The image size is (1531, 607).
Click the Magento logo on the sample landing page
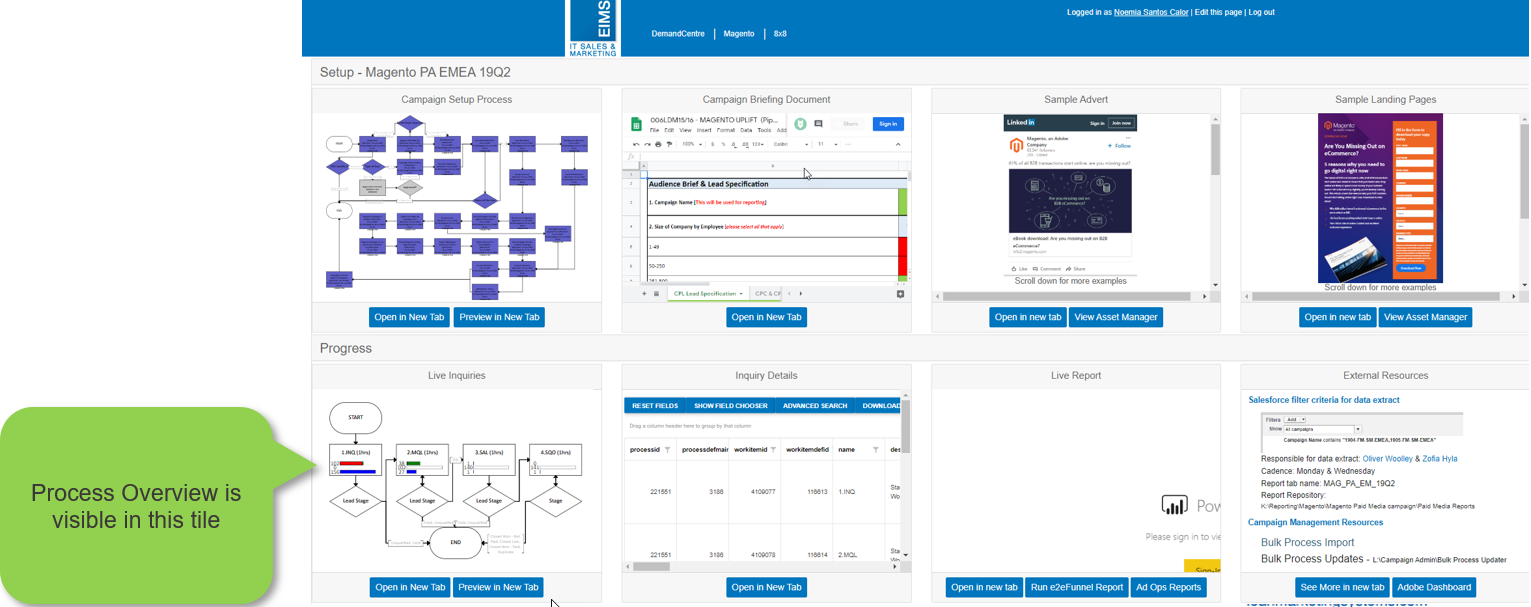[x=1337, y=126]
